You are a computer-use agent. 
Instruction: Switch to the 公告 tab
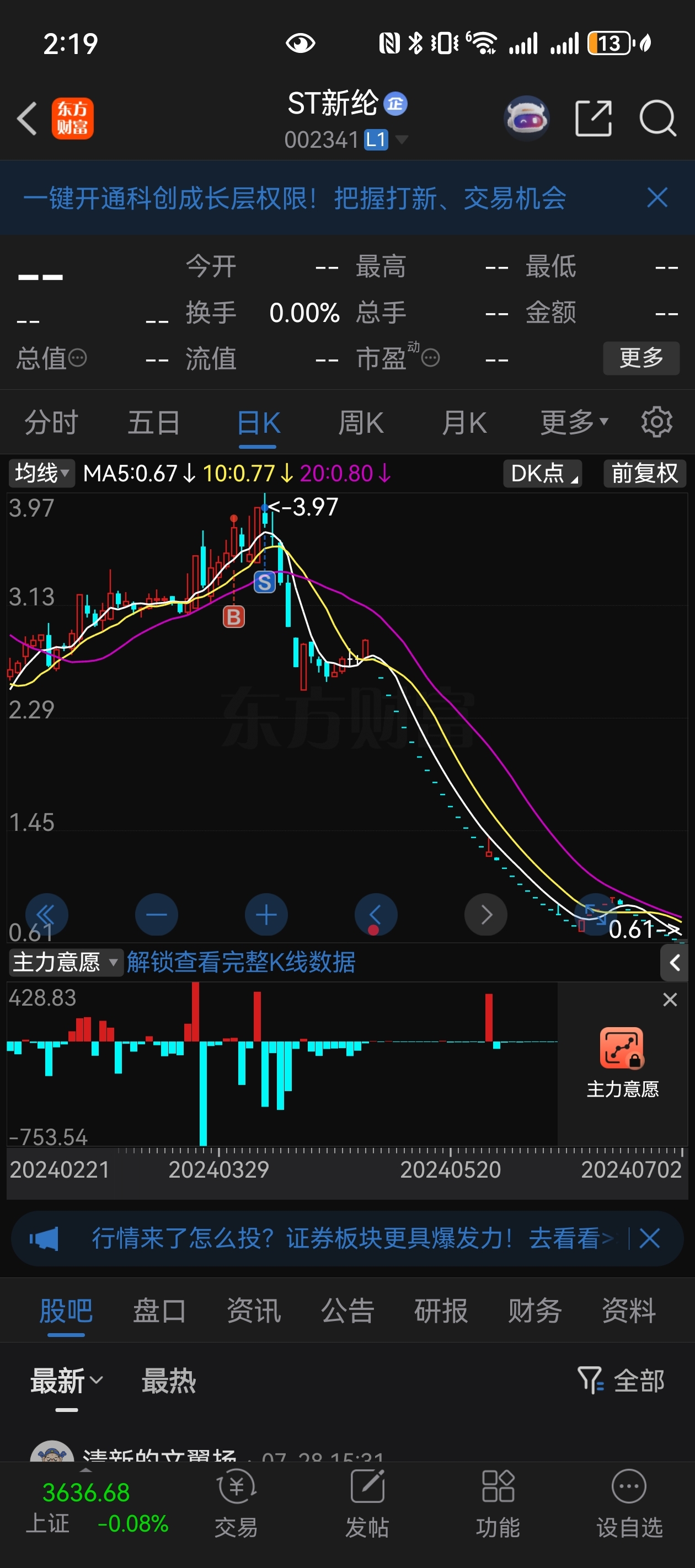(347, 1311)
